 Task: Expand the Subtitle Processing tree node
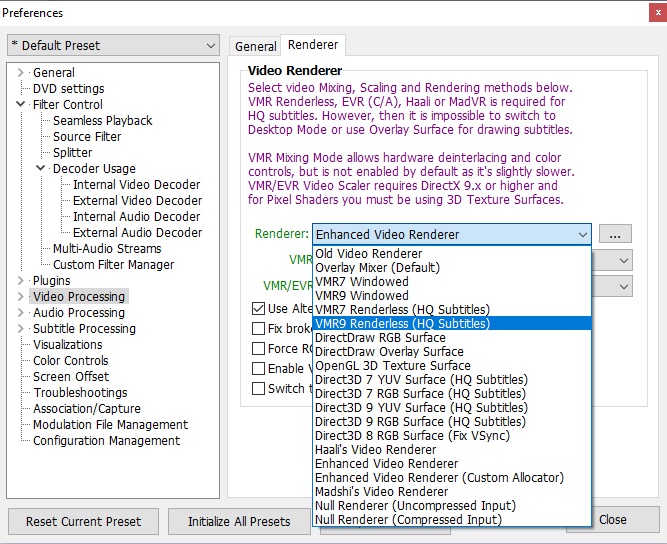click(20, 328)
